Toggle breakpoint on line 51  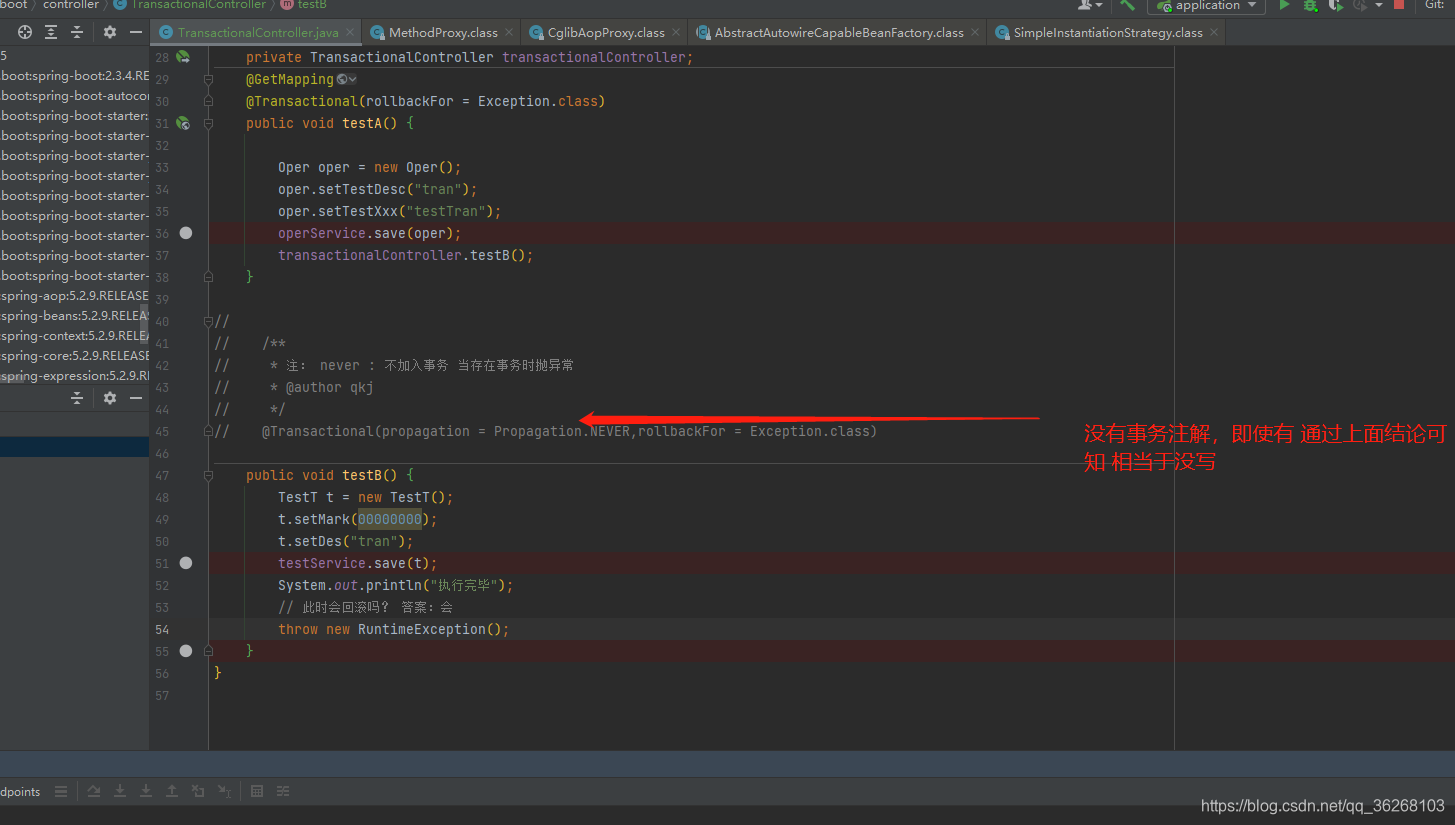click(185, 563)
